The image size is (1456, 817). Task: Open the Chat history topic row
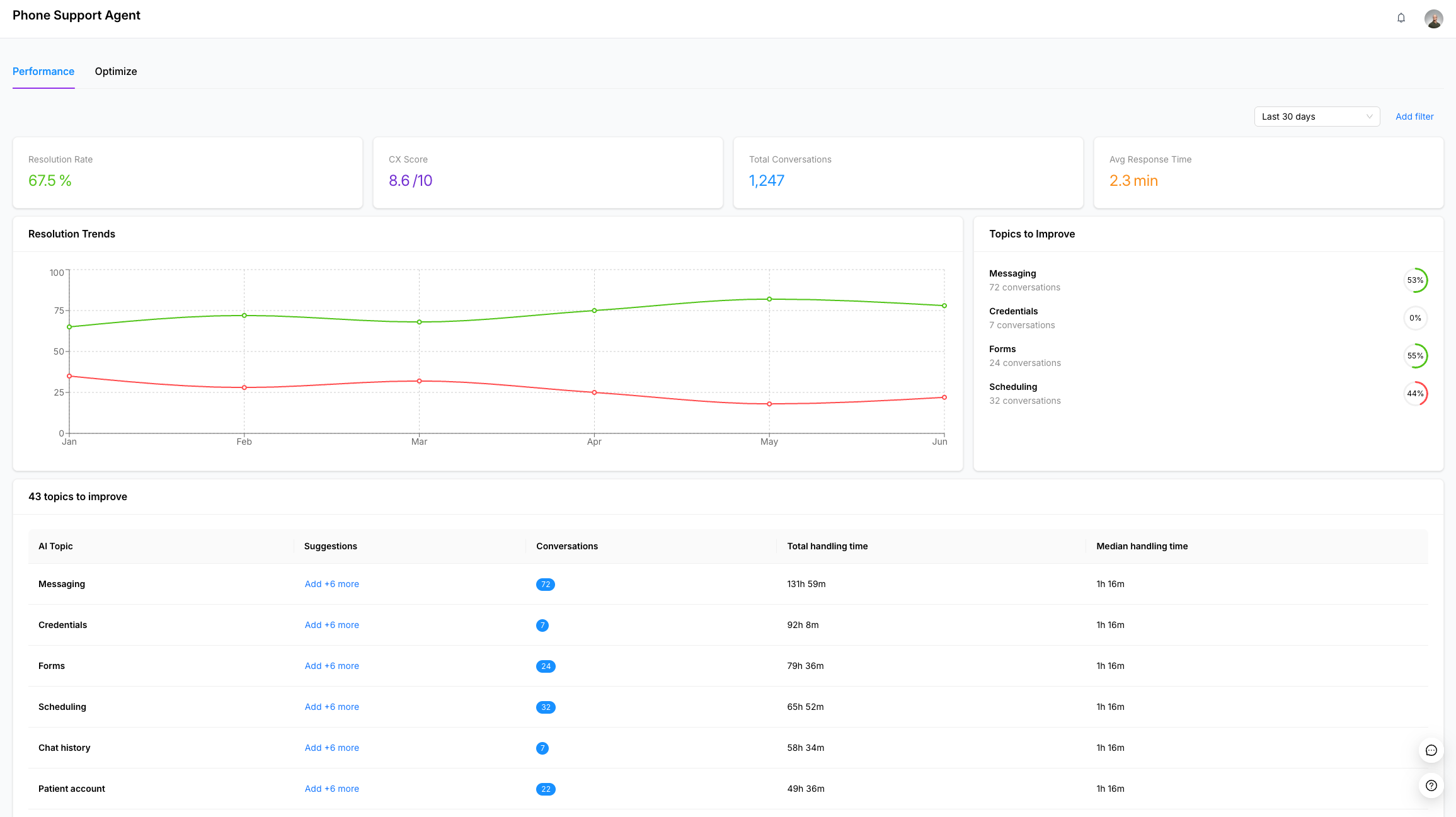click(64, 748)
